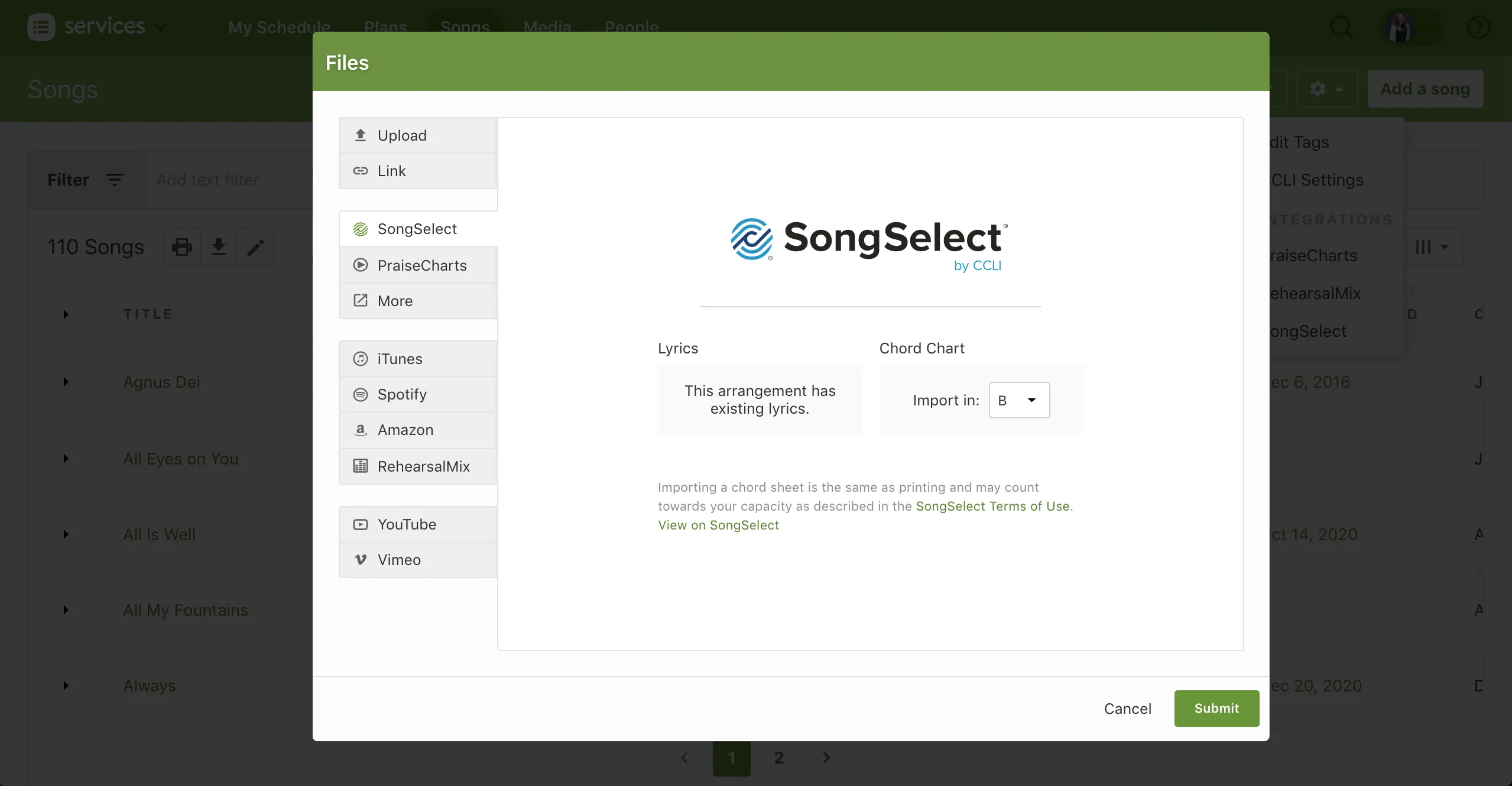Open the services logo dropdown
The width and height of the screenshot is (1512, 786).
[98, 27]
